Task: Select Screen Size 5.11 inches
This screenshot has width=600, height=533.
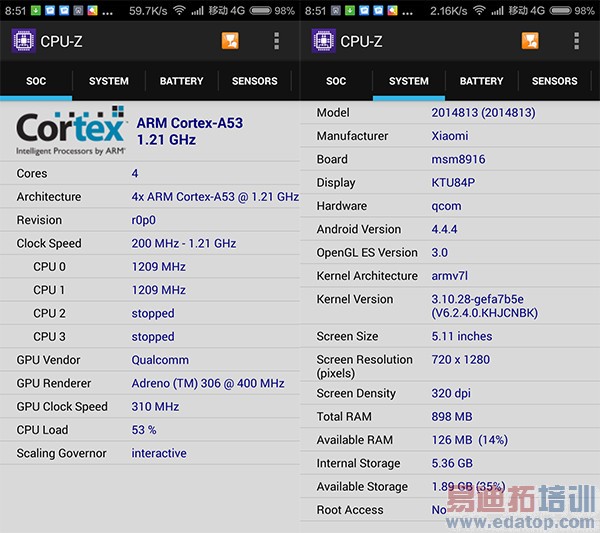Action: 462,336
